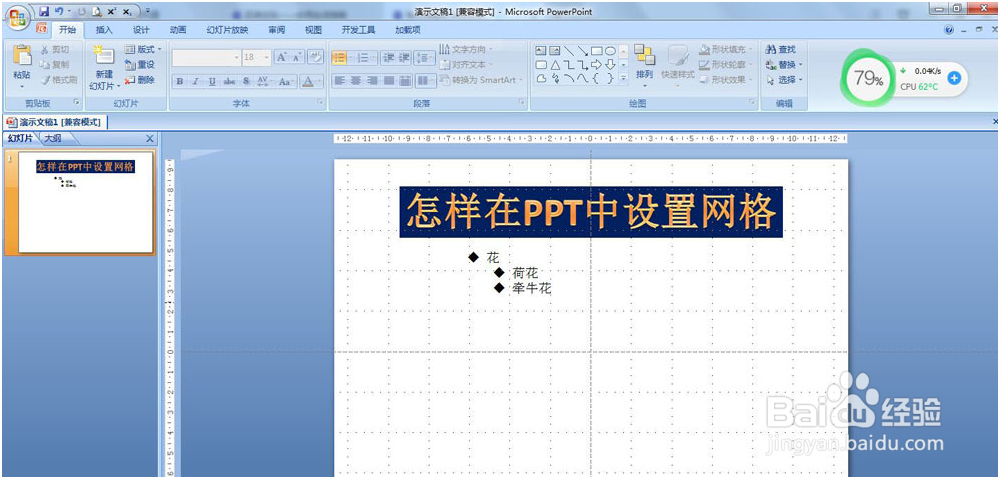Select the cloud freeform shape
This screenshot has height=477, width=998.
click(x=541, y=78)
